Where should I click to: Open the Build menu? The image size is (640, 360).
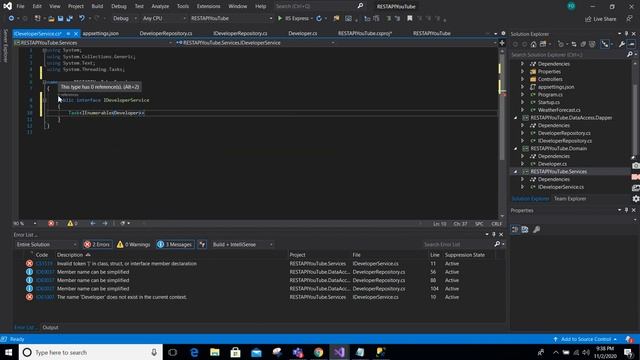97,6
